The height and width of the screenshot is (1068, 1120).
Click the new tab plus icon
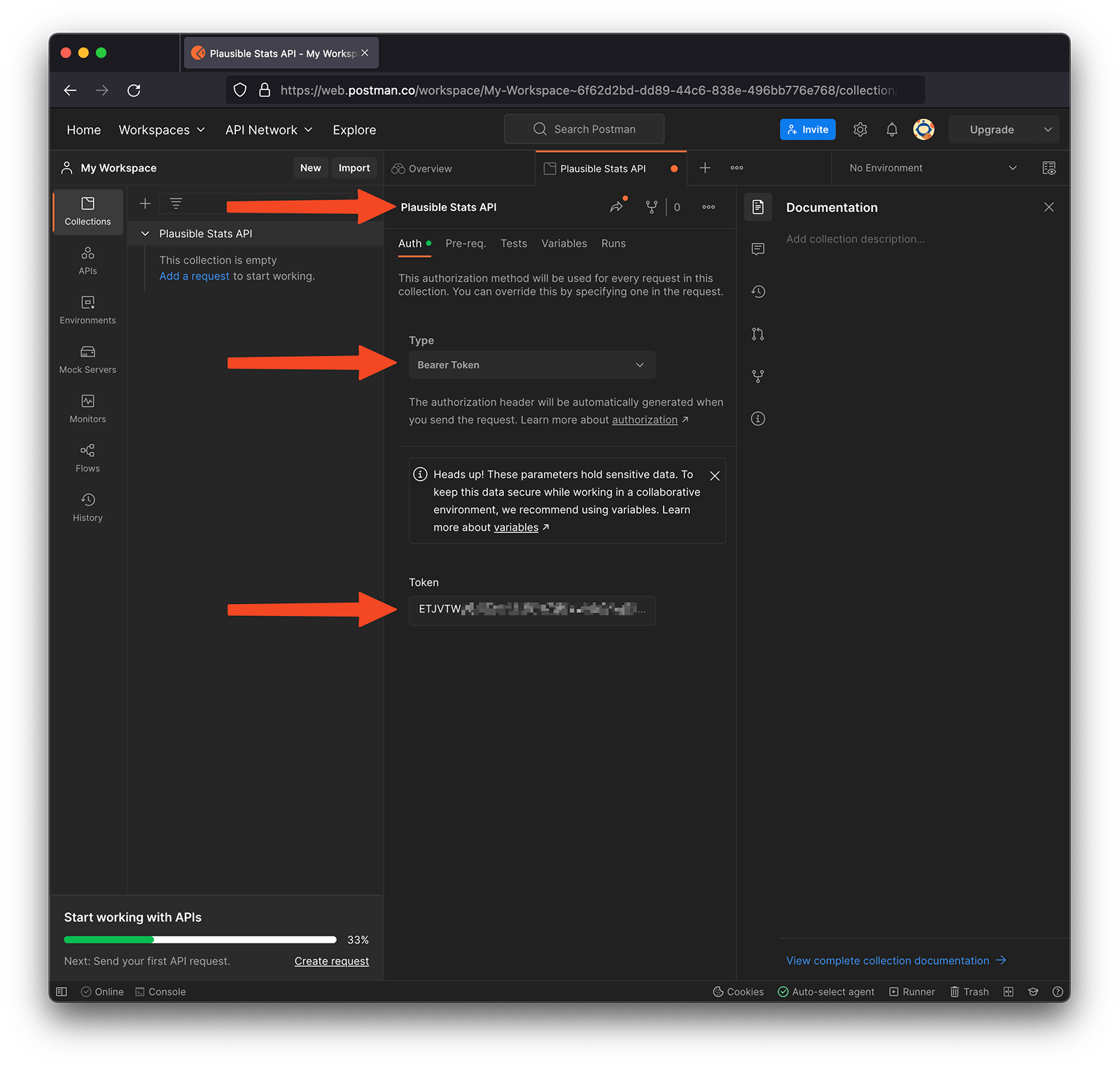coord(705,168)
